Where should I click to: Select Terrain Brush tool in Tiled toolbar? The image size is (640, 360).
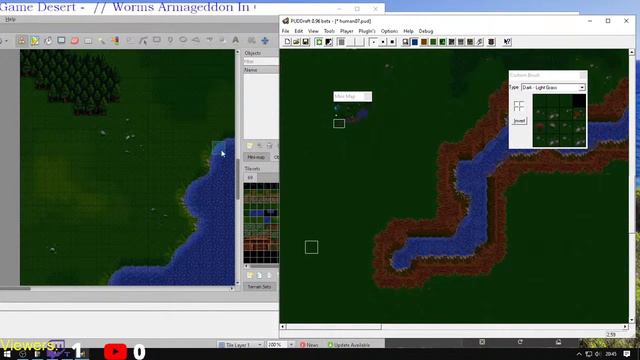pyautogui.click(x=35, y=40)
